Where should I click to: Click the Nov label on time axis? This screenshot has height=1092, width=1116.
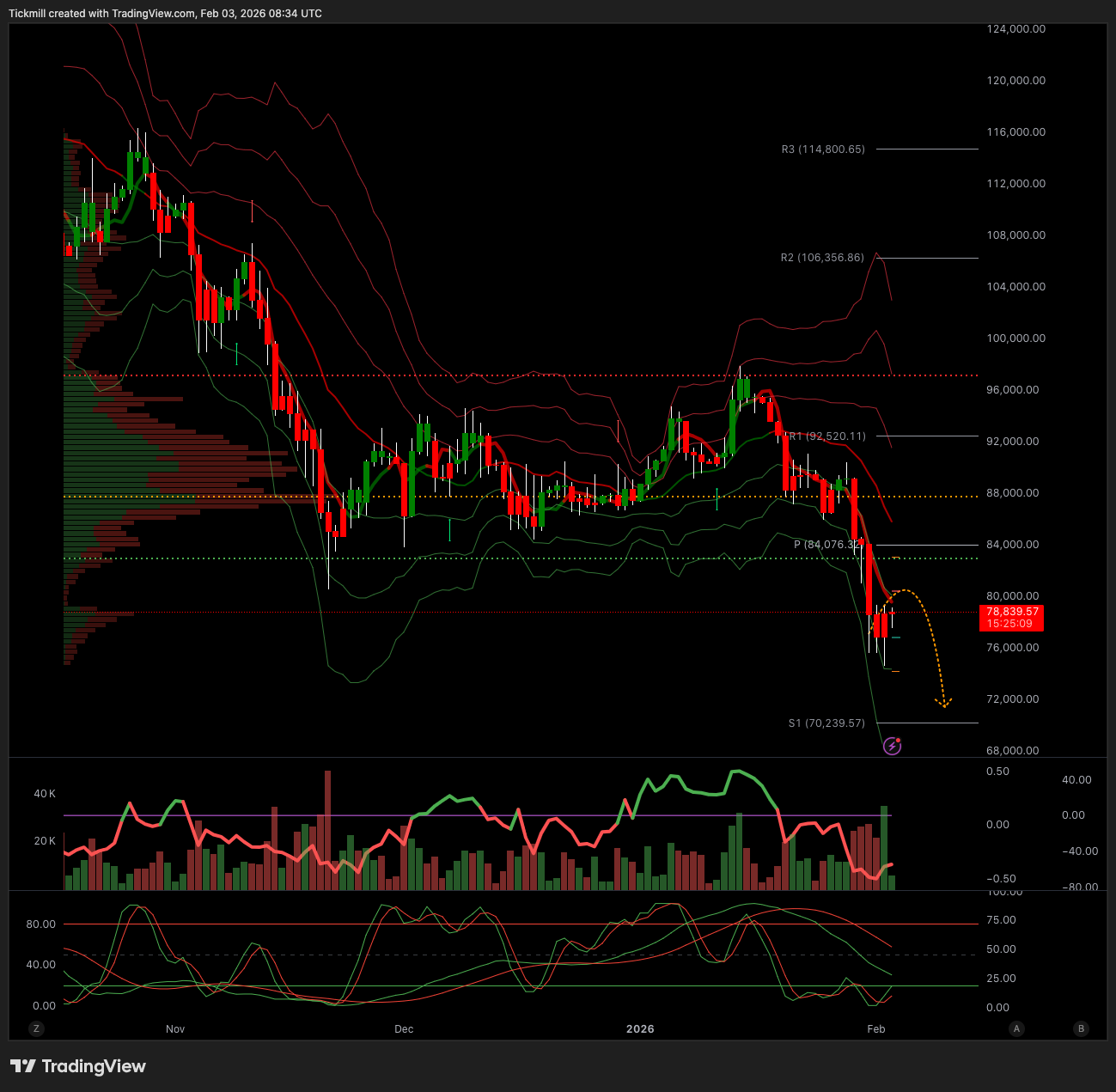(x=175, y=1028)
